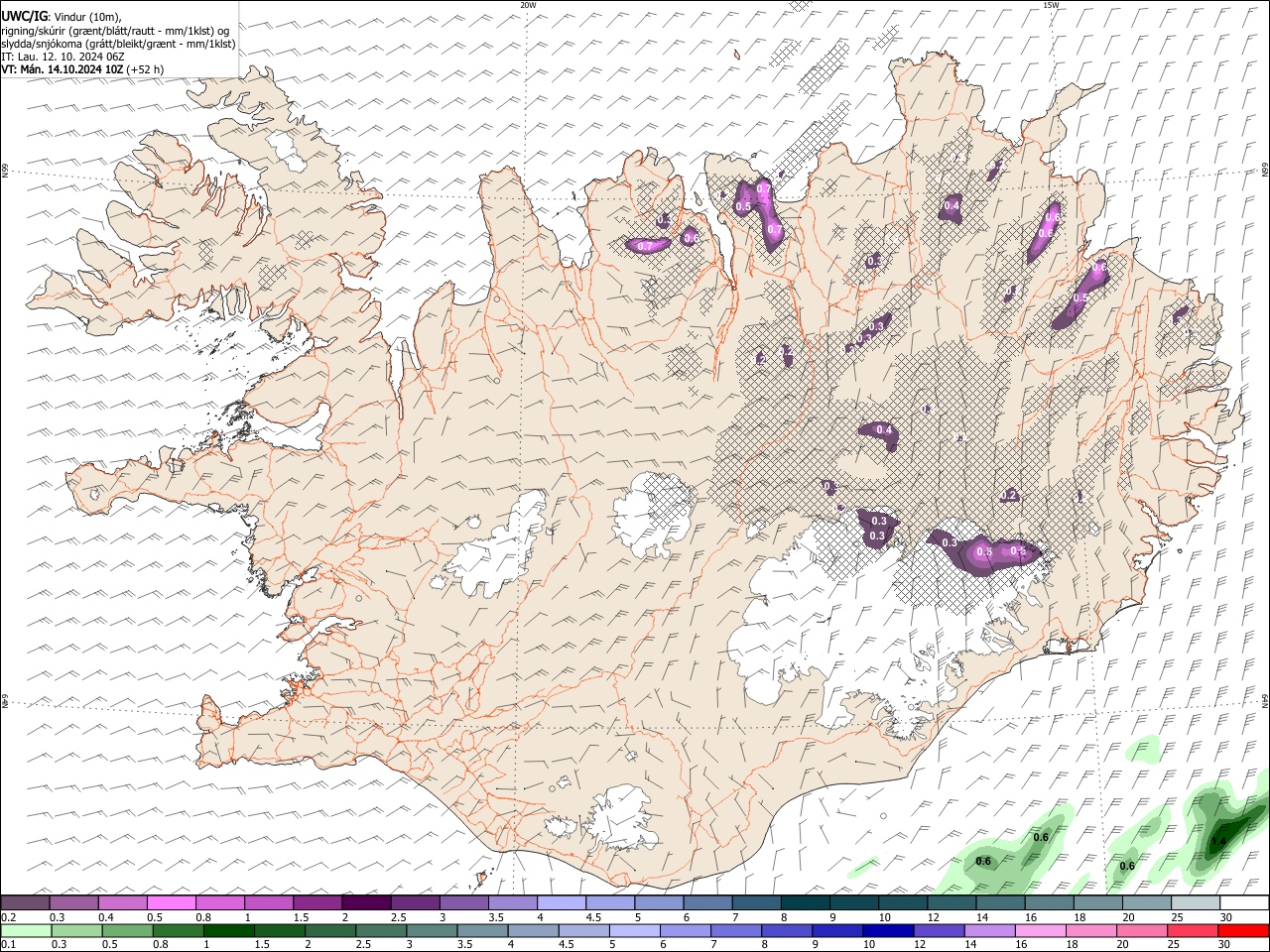Click the '0.2' tick label in top legend row

[8, 917]
